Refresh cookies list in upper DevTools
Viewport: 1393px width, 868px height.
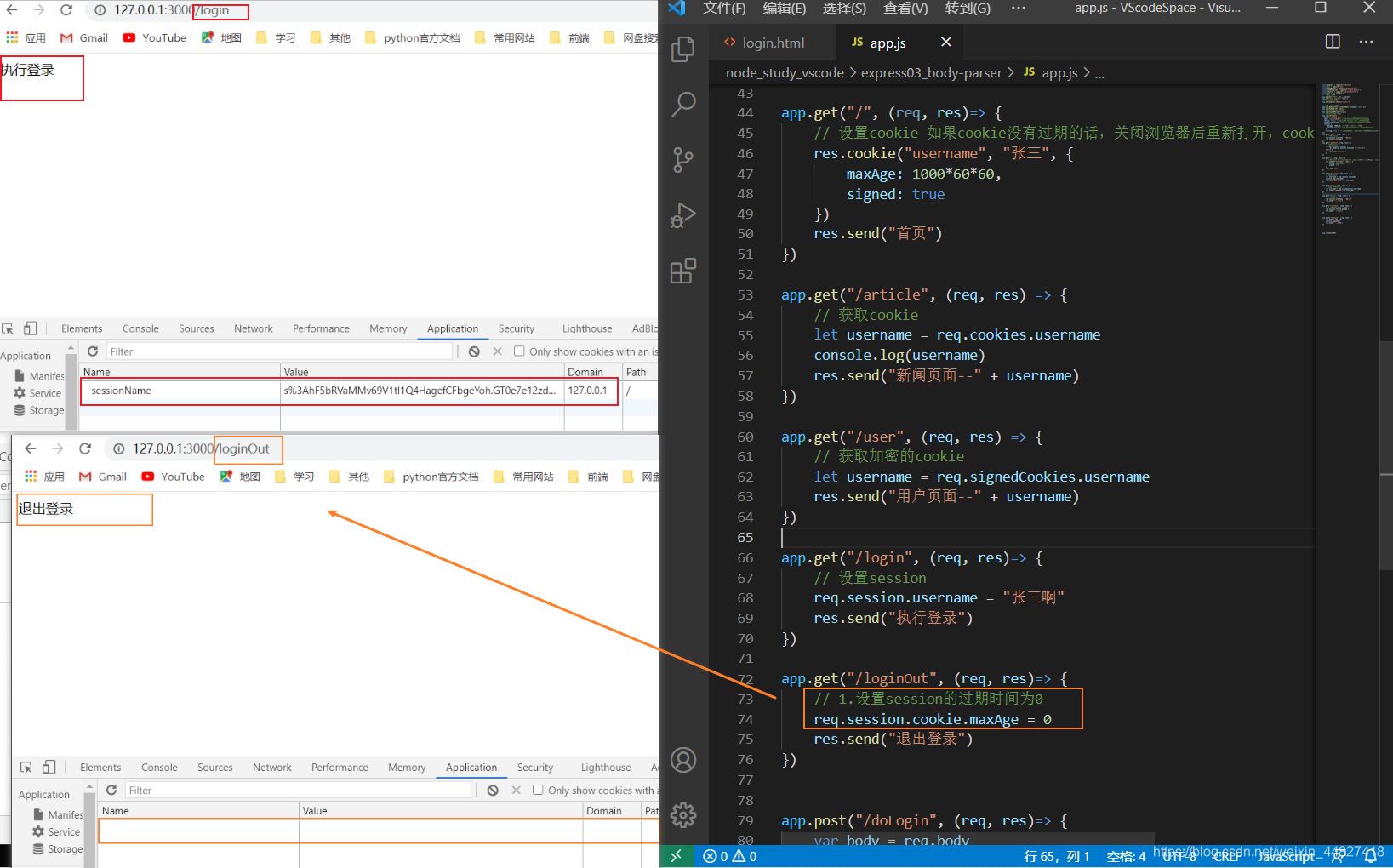(93, 351)
